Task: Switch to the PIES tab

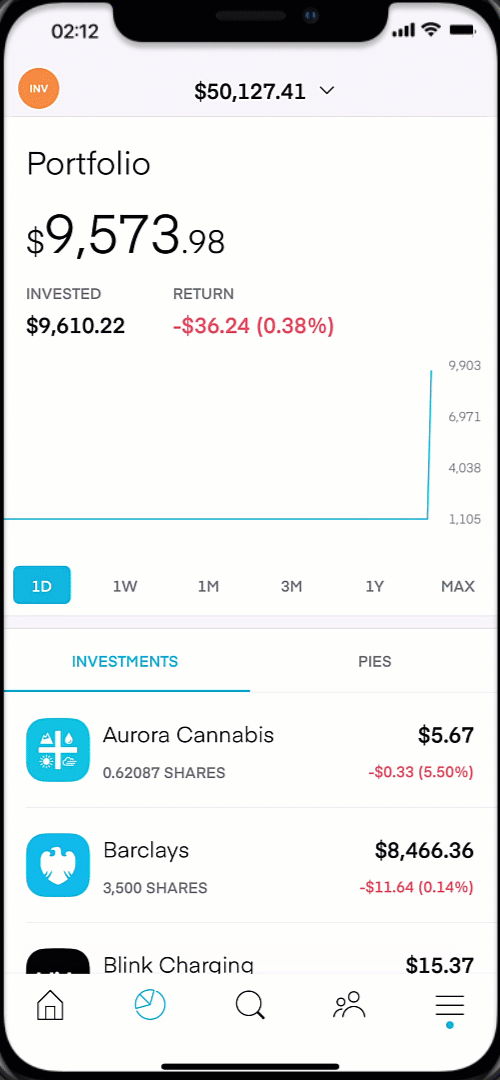Action: tap(375, 662)
